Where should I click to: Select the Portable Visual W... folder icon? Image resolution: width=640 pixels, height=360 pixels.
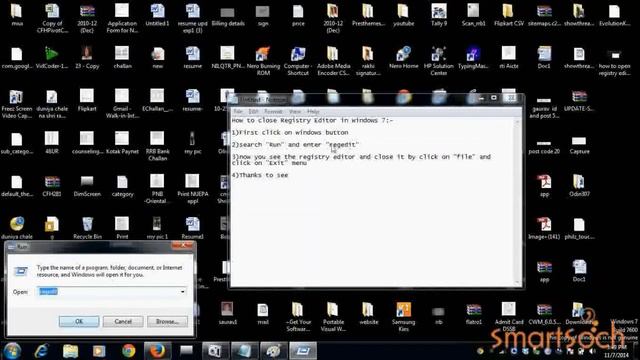[x=333, y=317]
